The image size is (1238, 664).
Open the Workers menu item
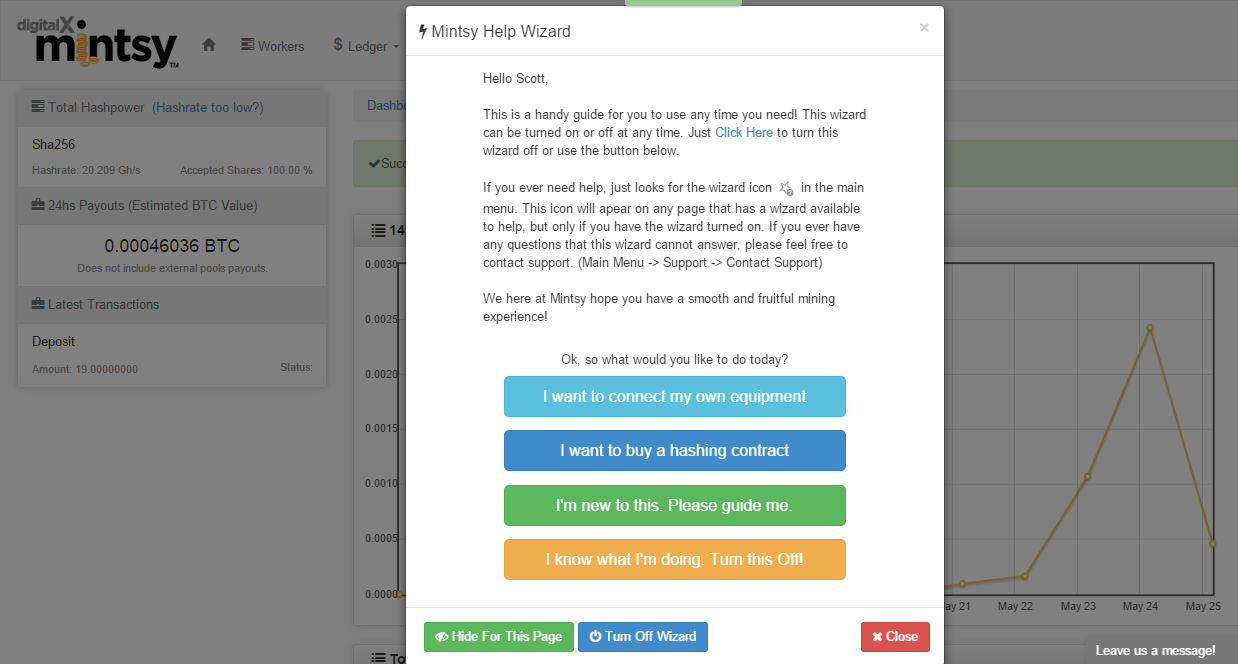coord(273,46)
